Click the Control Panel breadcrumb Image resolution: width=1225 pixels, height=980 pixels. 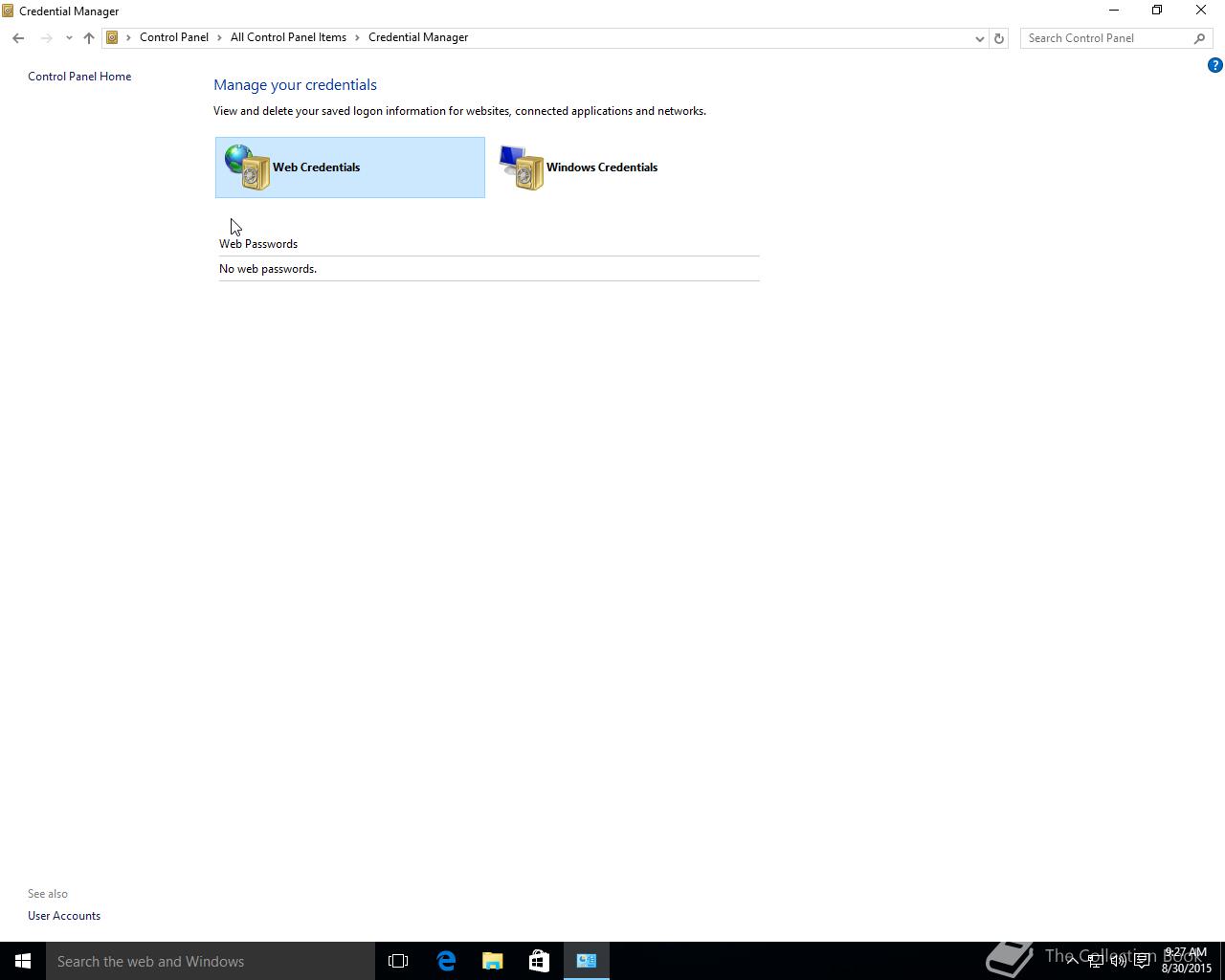[x=174, y=37]
